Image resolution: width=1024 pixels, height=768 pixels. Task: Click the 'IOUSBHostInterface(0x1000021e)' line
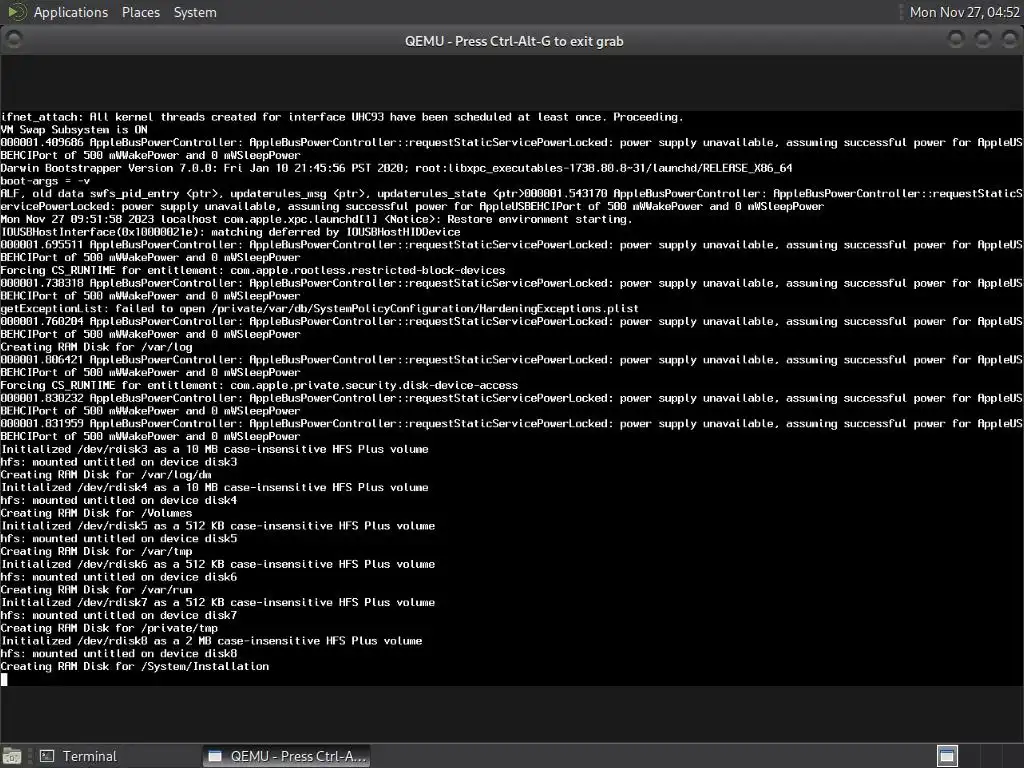coord(230,232)
